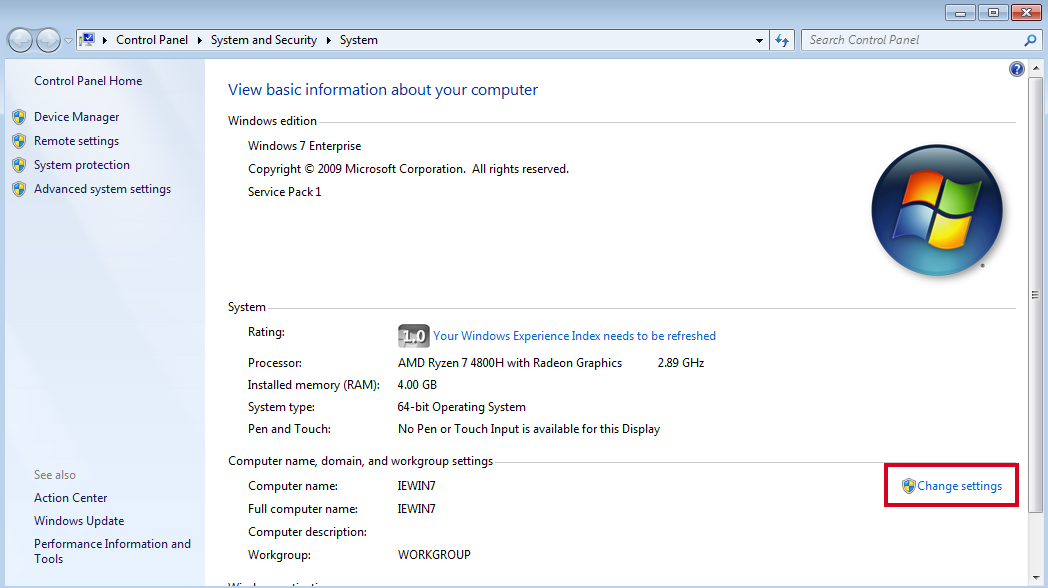1048x588 pixels.
Task: Click the shield icon beside Advanced system settings
Action: 19,188
